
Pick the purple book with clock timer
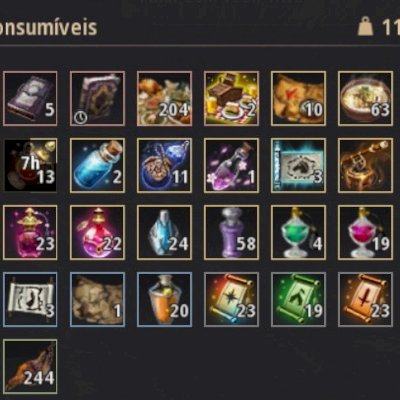(97, 98)
